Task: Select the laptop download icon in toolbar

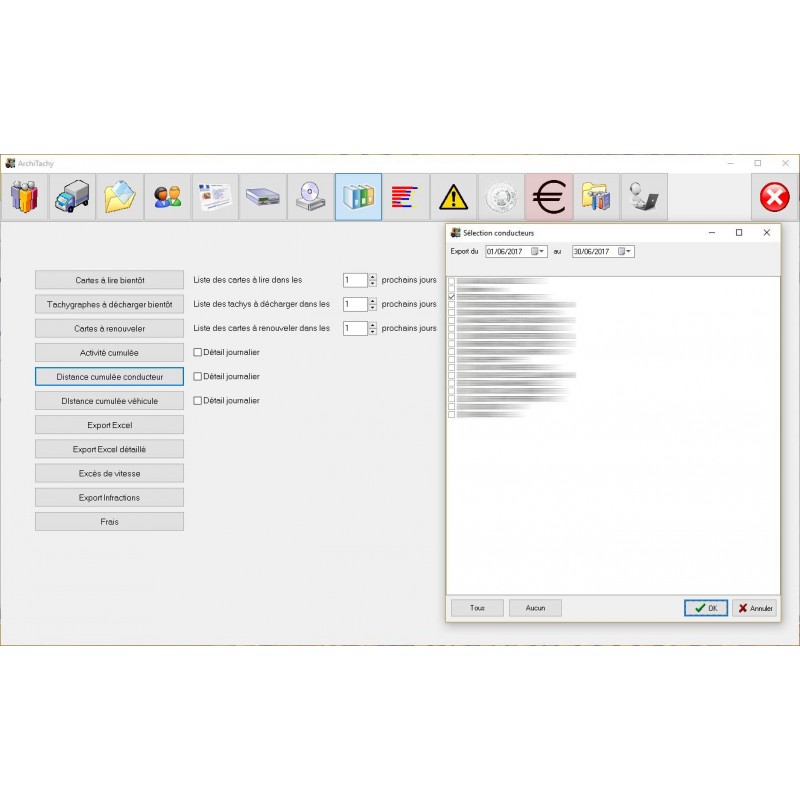Action: [x=643, y=197]
